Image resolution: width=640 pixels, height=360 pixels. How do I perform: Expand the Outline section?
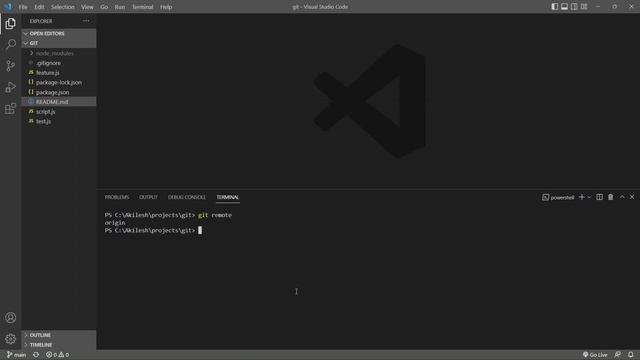point(59,335)
